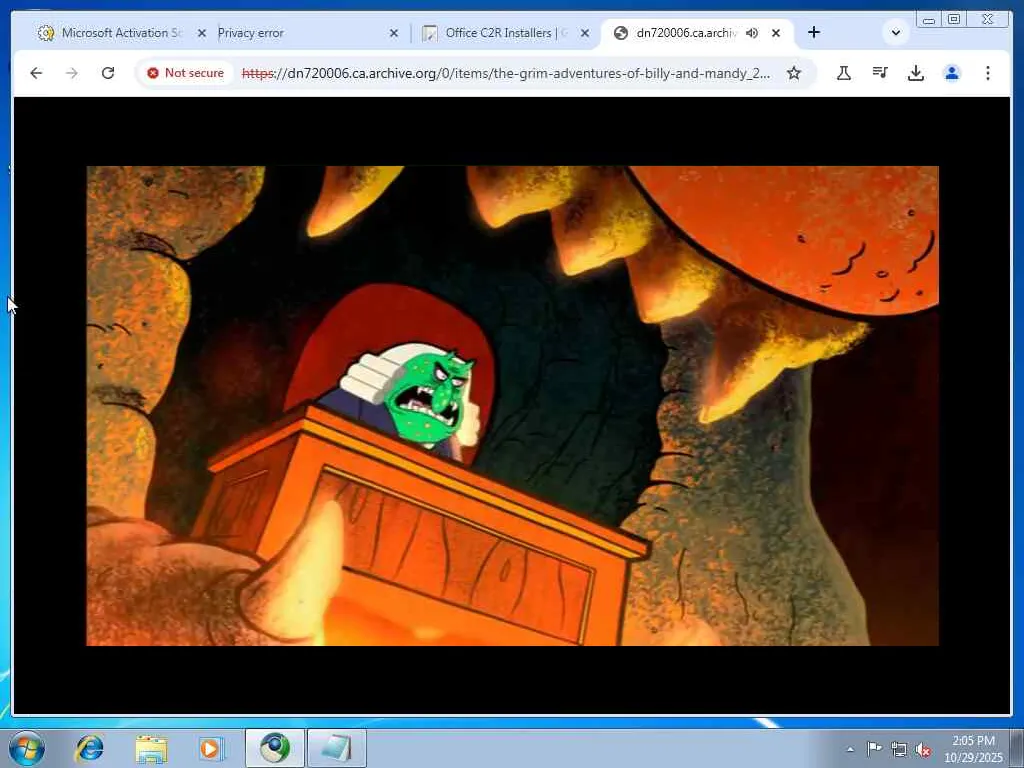This screenshot has height=768, width=1024.
Task: Open Windows Media Player from taskbar
Action: pos(211,748)
